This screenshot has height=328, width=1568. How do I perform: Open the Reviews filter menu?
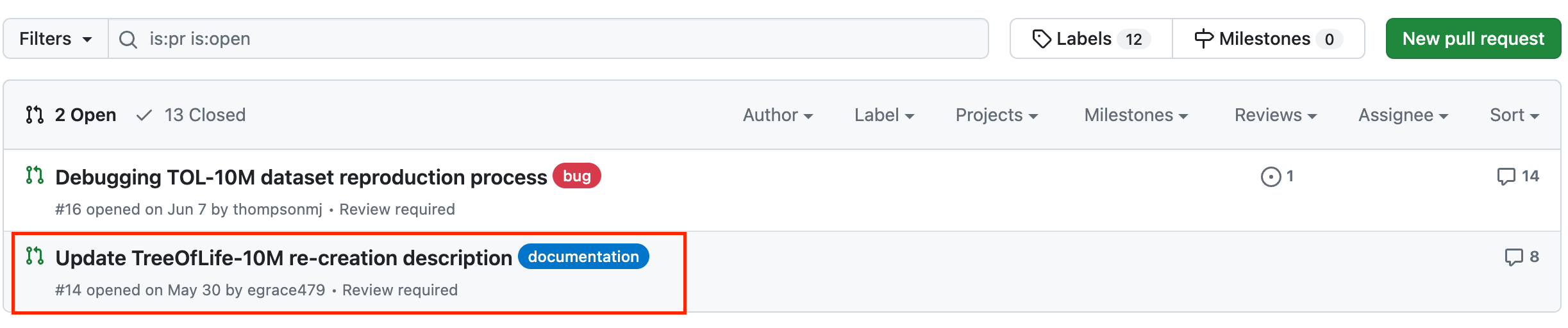pos(1275,115)
